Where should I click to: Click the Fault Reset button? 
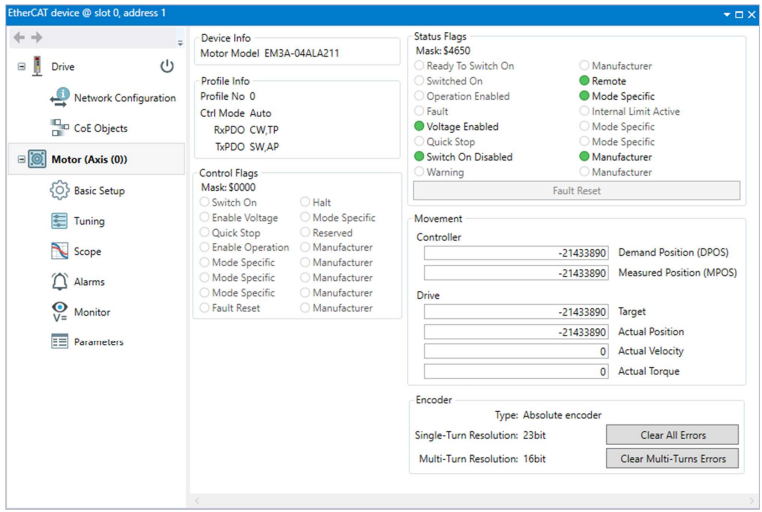tap(577, 190)
